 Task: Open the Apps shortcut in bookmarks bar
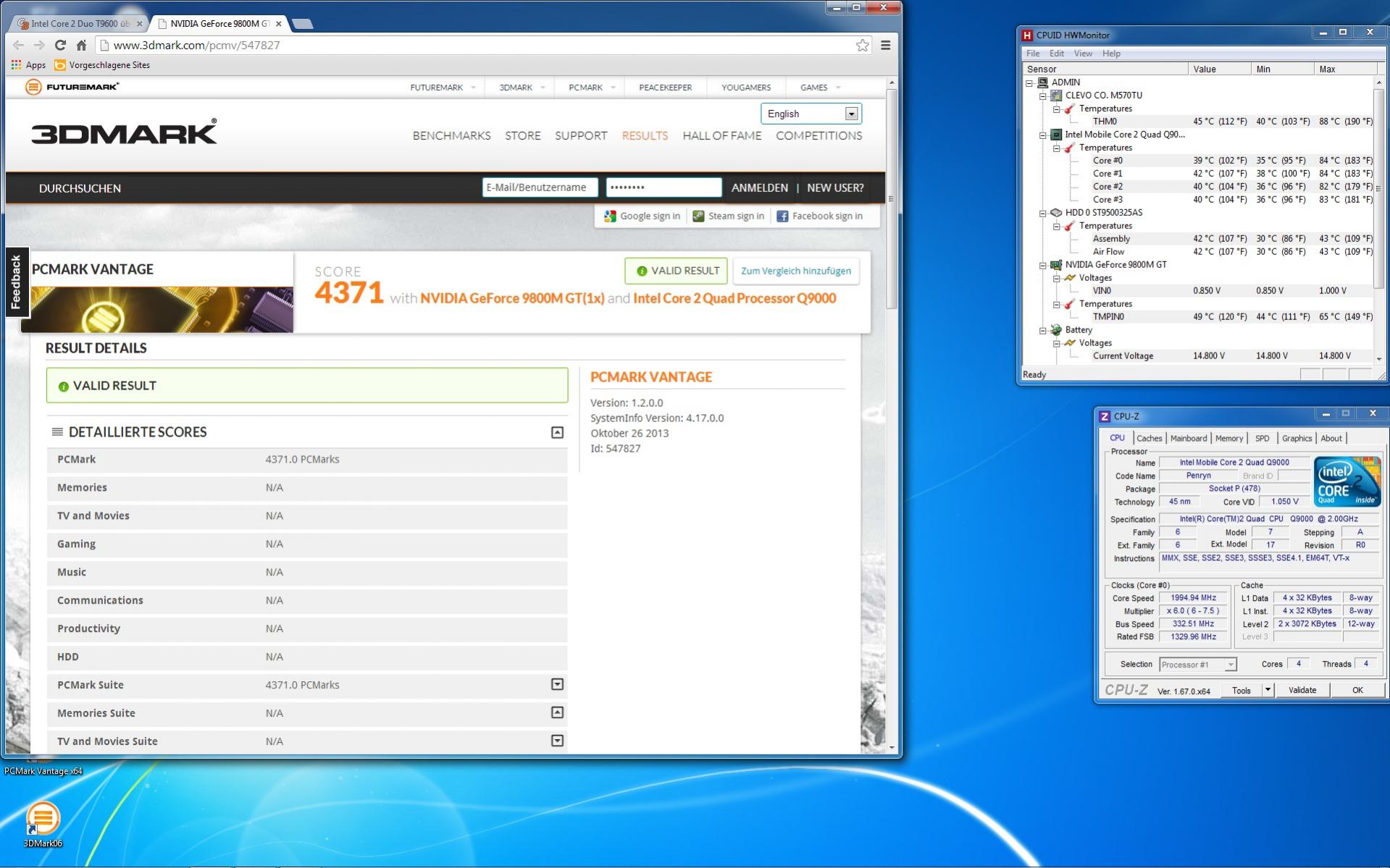[29, 65]
